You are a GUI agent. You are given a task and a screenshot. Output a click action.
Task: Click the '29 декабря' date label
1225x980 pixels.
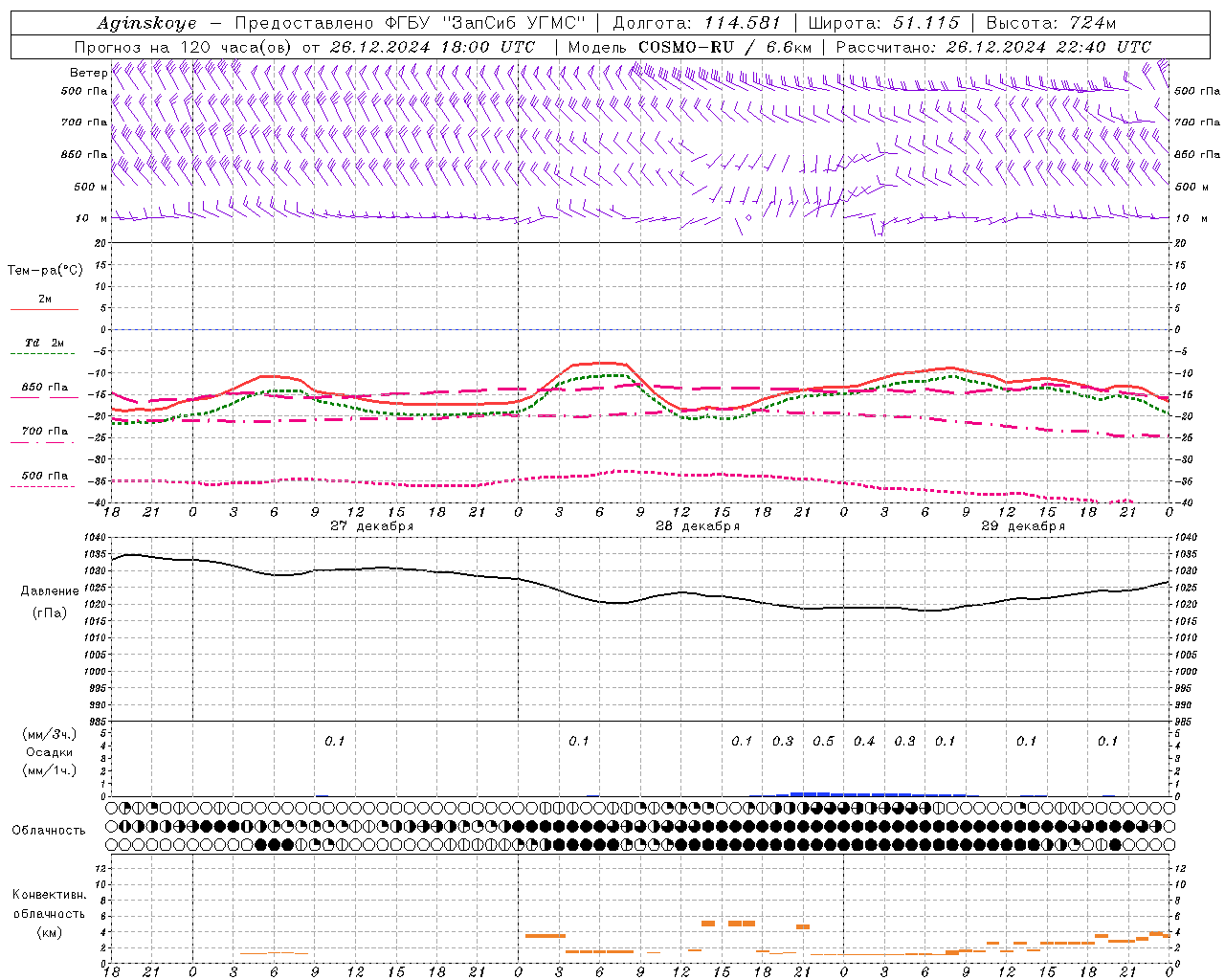click(x=1023, y=526)
